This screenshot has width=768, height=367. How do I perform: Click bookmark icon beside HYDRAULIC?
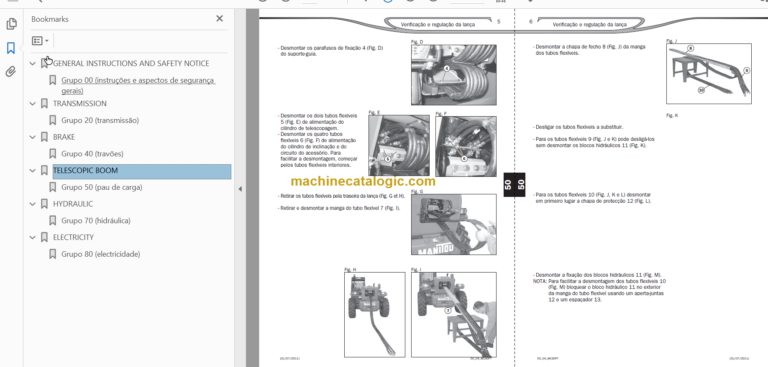45,204
